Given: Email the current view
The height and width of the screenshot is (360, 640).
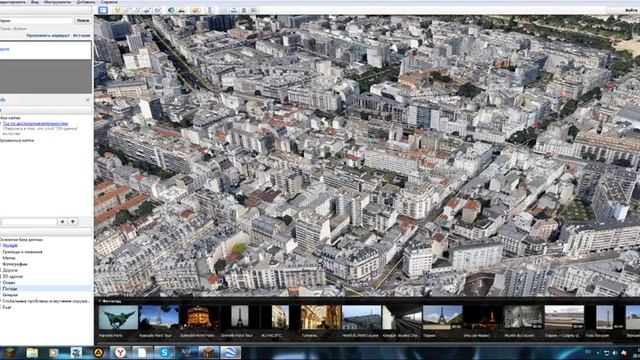Looking at the screenshot, I should (x=224, y=10).
